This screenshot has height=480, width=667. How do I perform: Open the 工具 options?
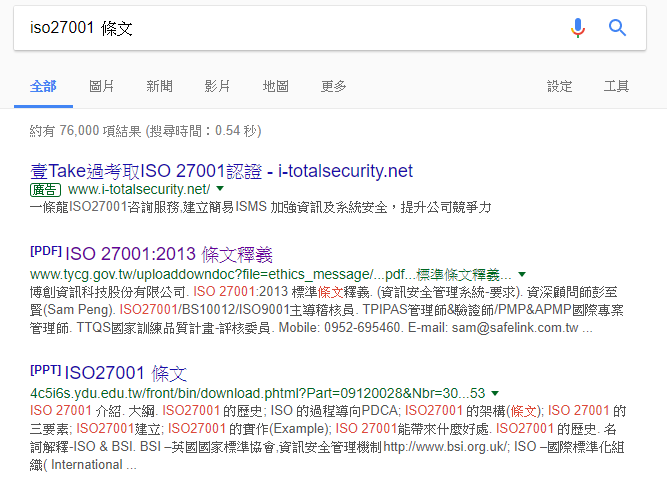click(x=616, y=86)
